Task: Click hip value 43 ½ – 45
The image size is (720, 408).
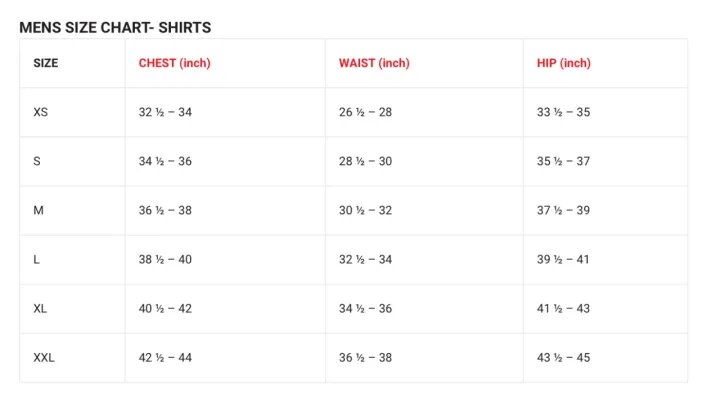Action: (x=563, y=357)
